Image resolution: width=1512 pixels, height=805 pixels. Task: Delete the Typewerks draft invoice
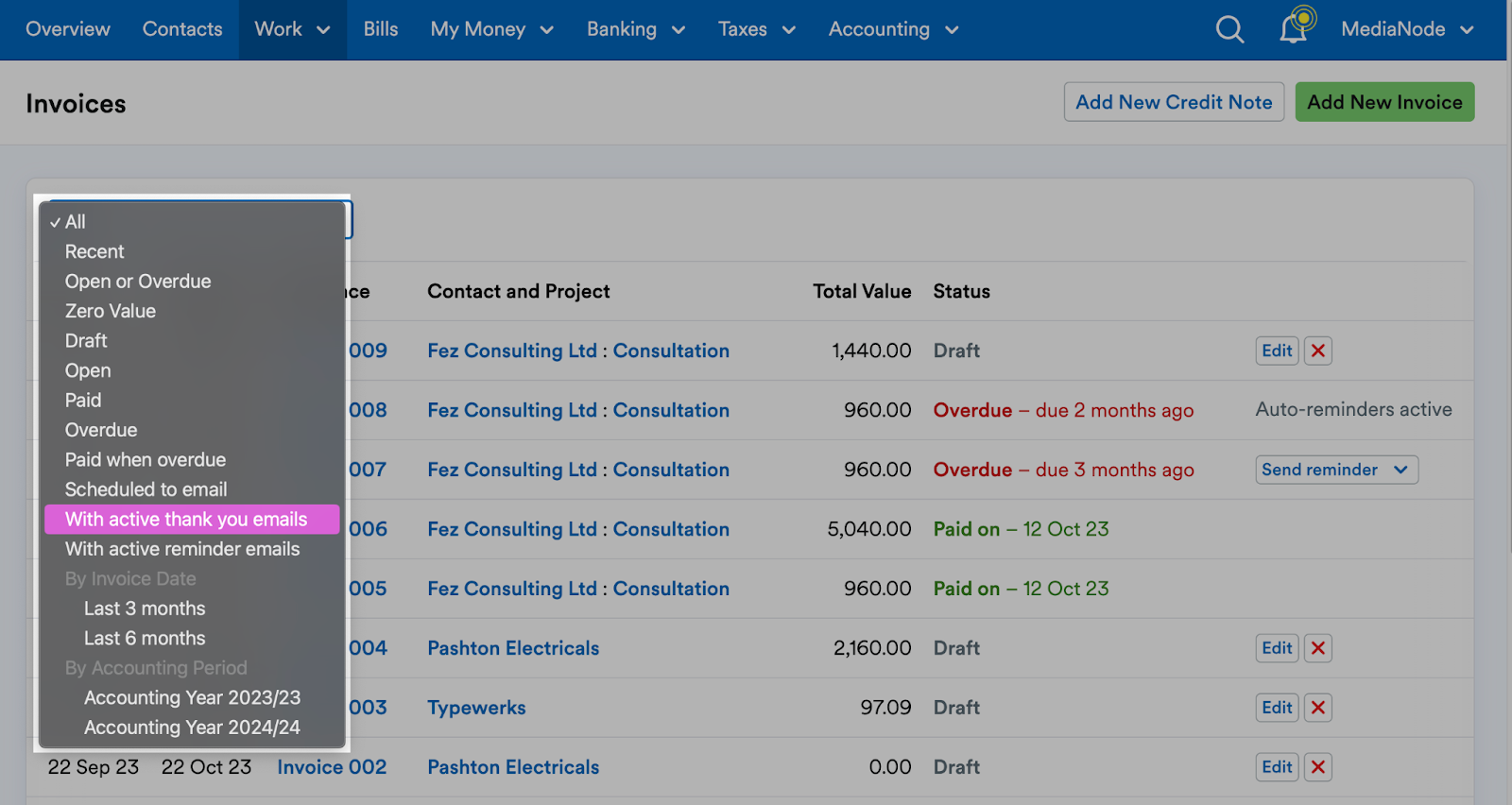tap(1318, 708)
